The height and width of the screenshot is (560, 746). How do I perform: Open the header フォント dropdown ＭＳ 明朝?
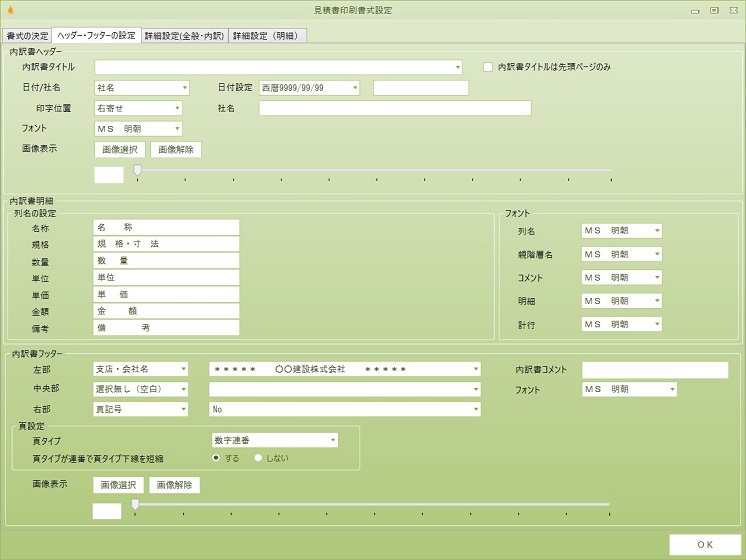[x=138, y=128]
